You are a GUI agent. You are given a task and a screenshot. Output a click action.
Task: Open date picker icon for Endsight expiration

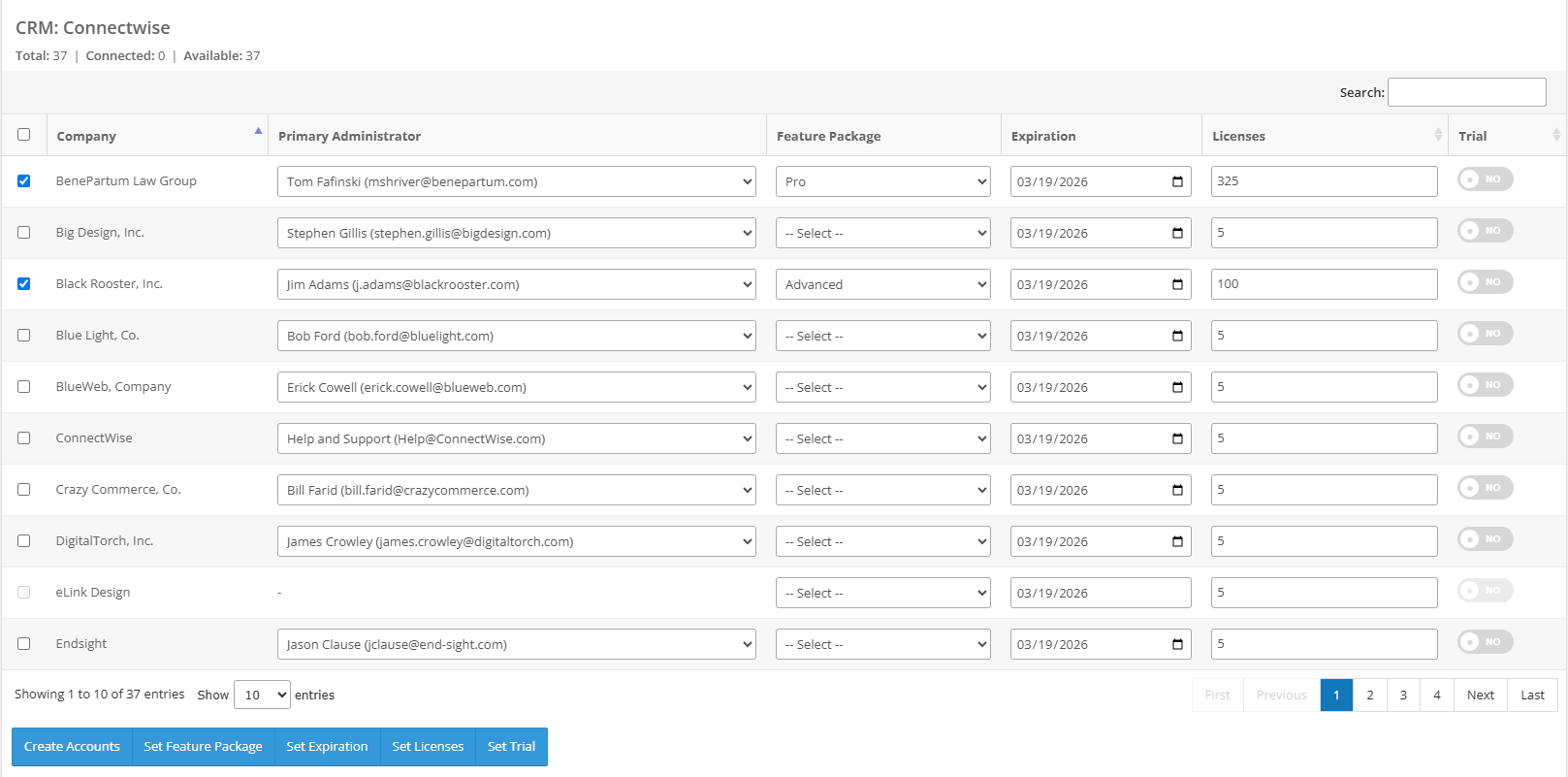coord(1177,644)
